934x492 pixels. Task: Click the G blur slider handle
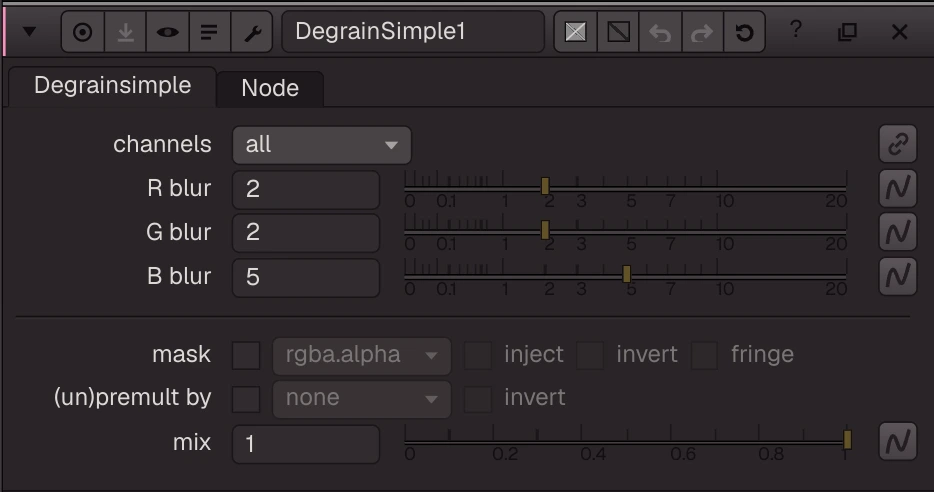tap(545, 231)
